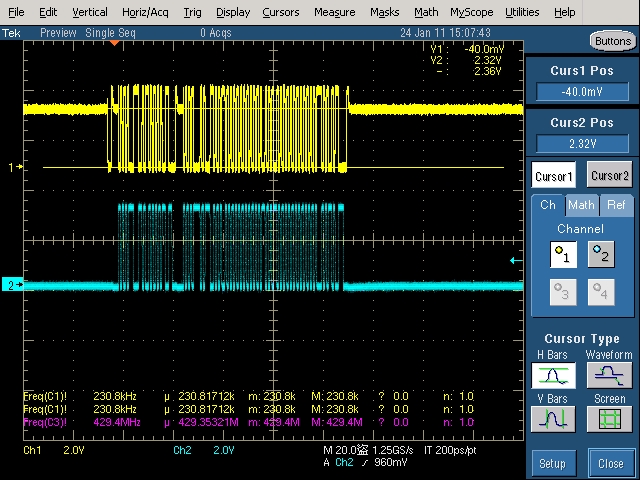The height and width of the screenshot is (480, 640).
Task: Open the Trig menu
Action: point(192,12)
